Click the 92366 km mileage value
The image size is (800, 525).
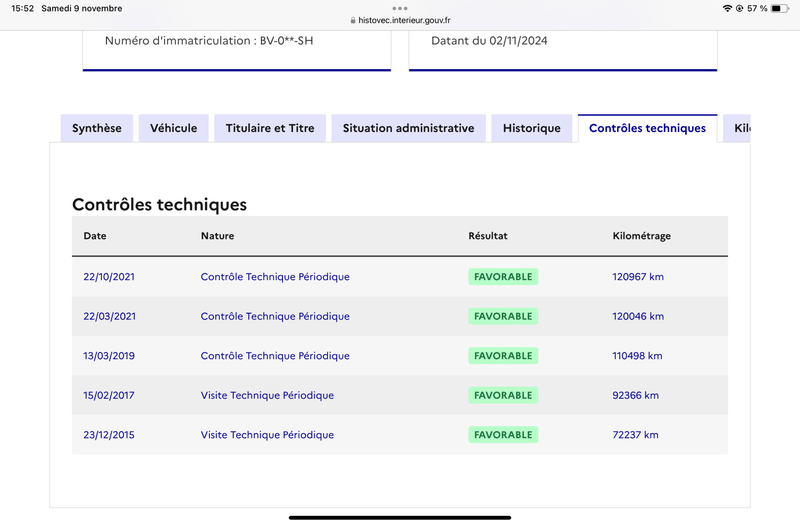pyautogui.click(x=636, y=395)
